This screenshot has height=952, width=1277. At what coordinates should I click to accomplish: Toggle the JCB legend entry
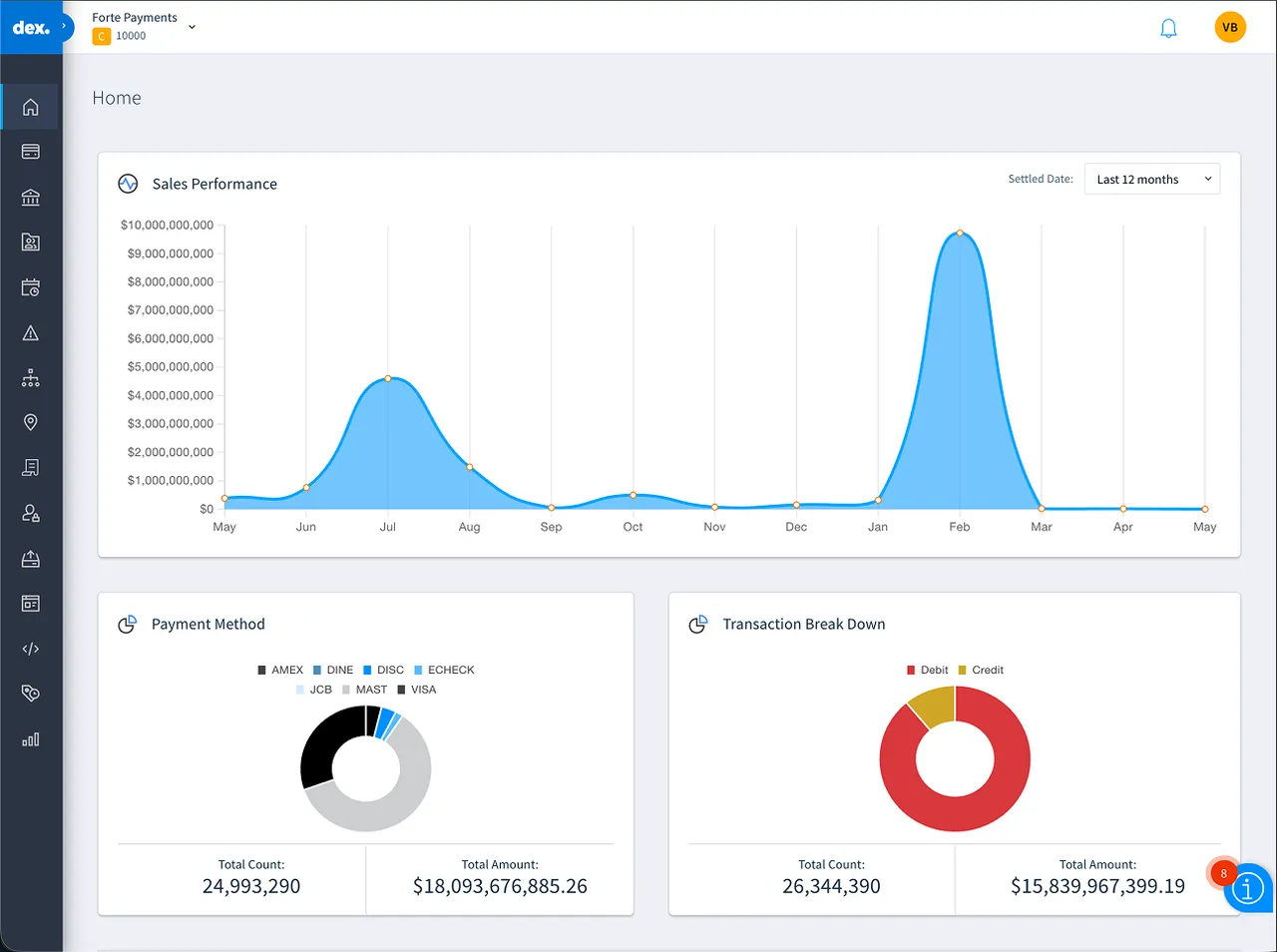click(314, 690)
